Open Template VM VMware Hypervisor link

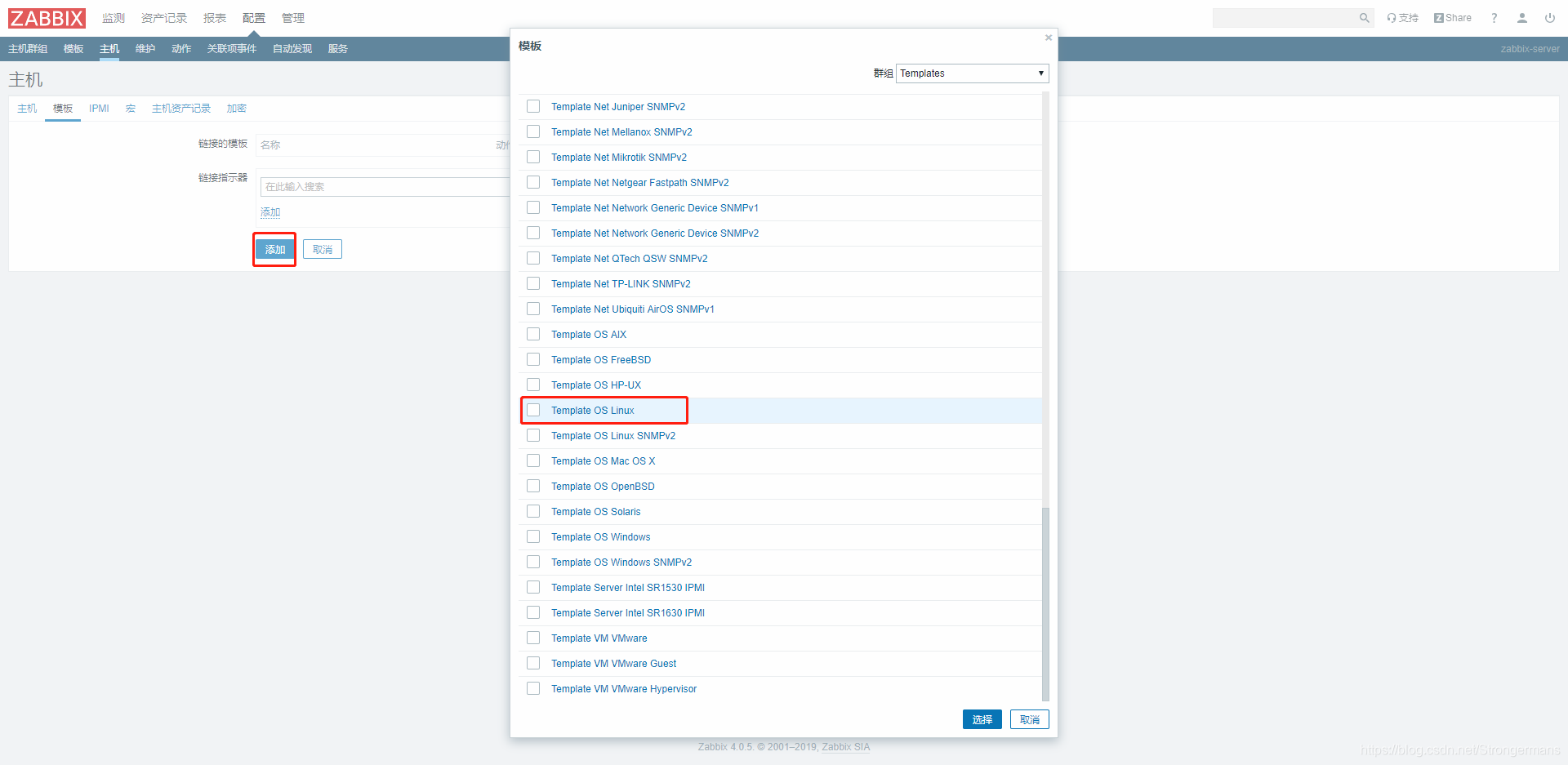pos(624,689)
